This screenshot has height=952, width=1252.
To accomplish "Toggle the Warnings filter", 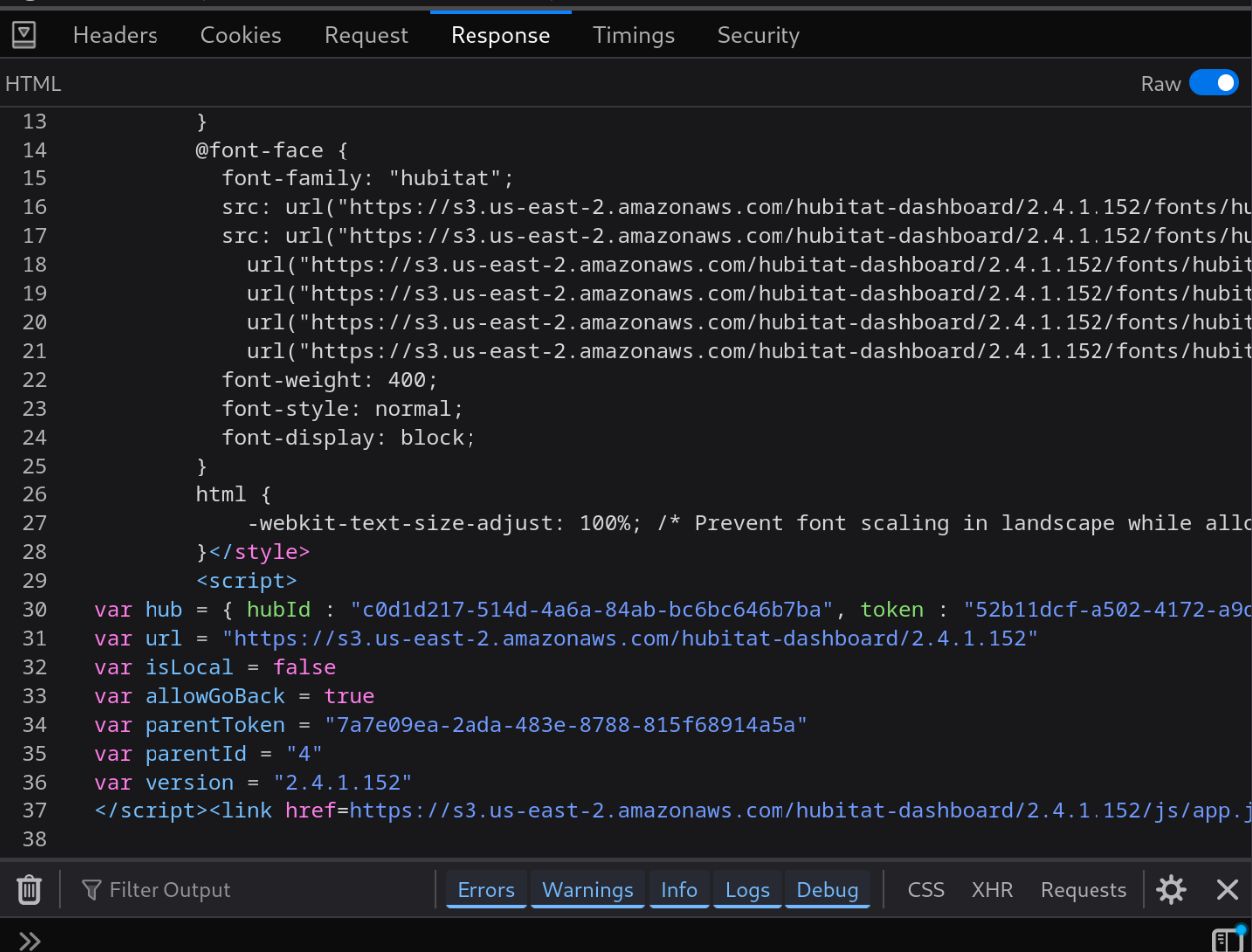I will (x=587, y=889).
